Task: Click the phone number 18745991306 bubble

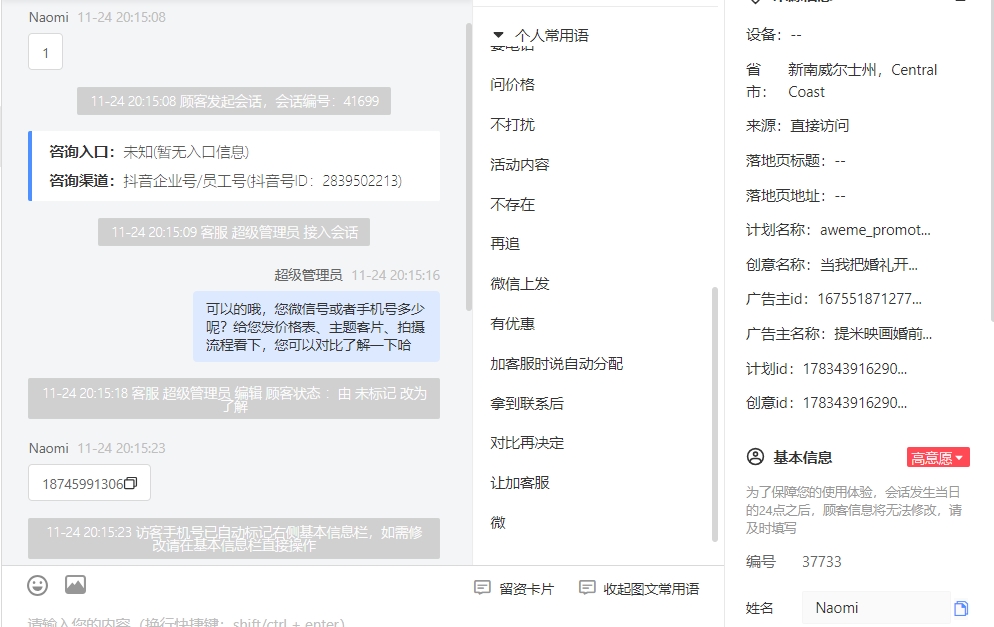Action: coord(89,483)
